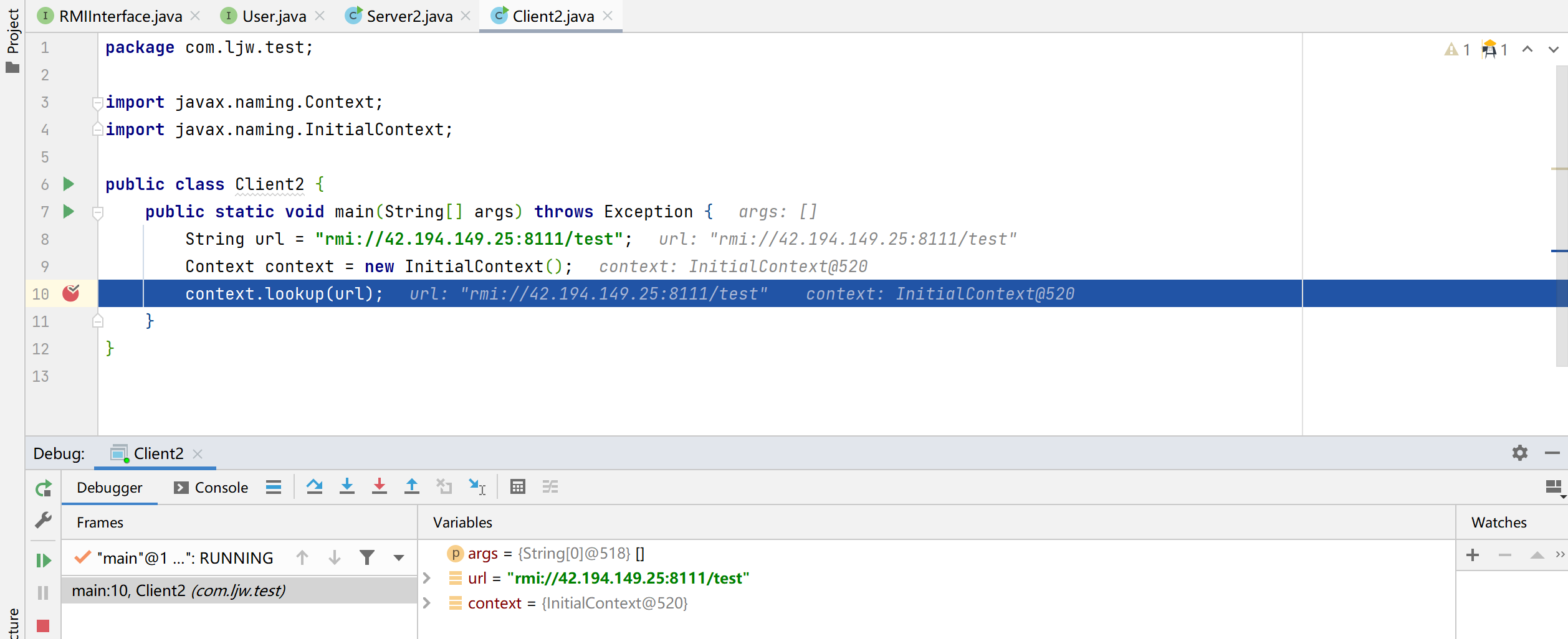
Task: Open the Structure tool window
Action: [x=12, y=623]
